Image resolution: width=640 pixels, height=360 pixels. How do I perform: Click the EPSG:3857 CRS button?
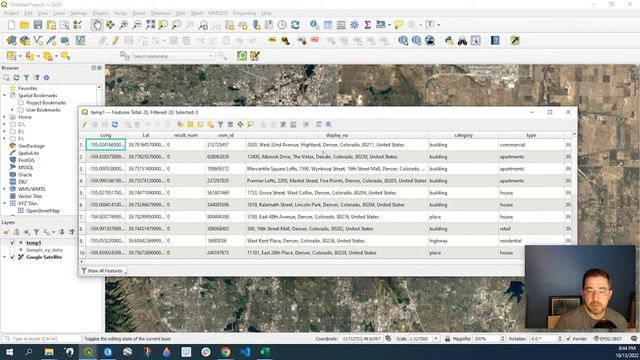tap(608, 339)
